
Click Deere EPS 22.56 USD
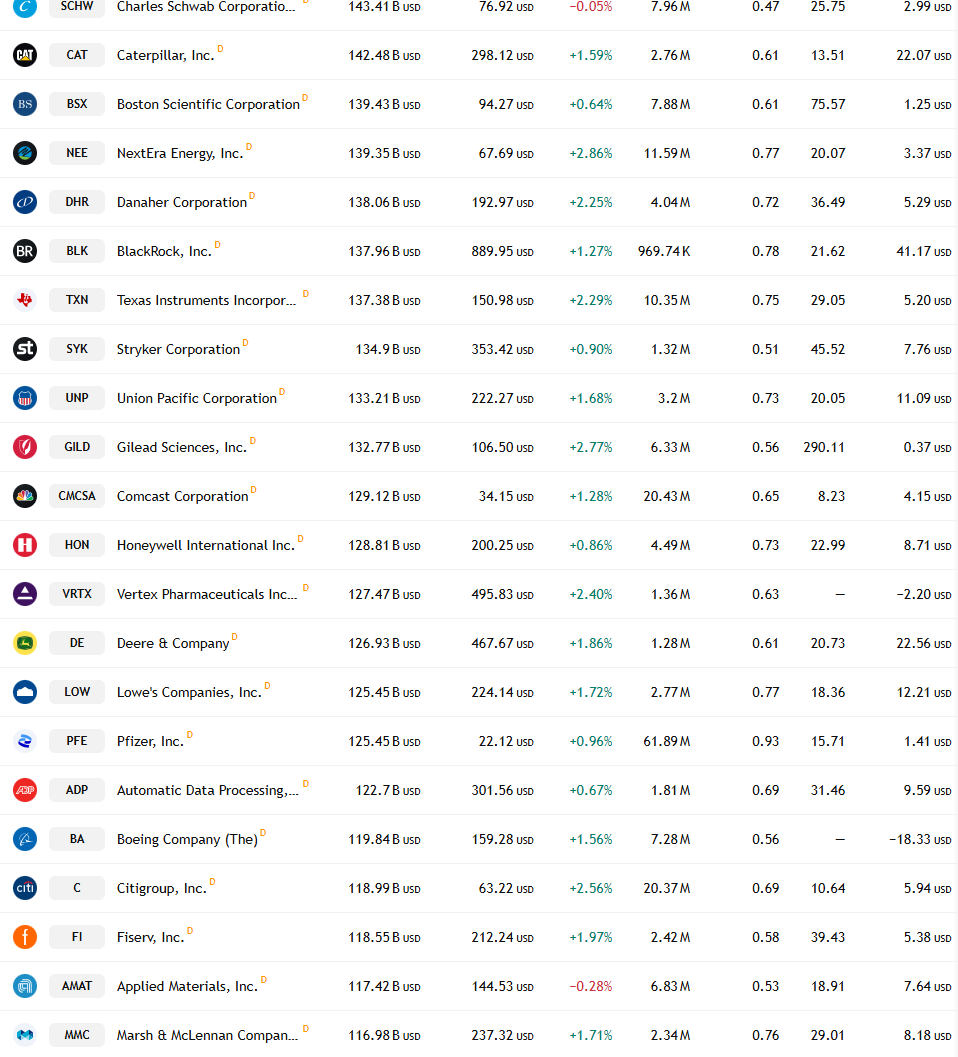[x=924, y=644]
